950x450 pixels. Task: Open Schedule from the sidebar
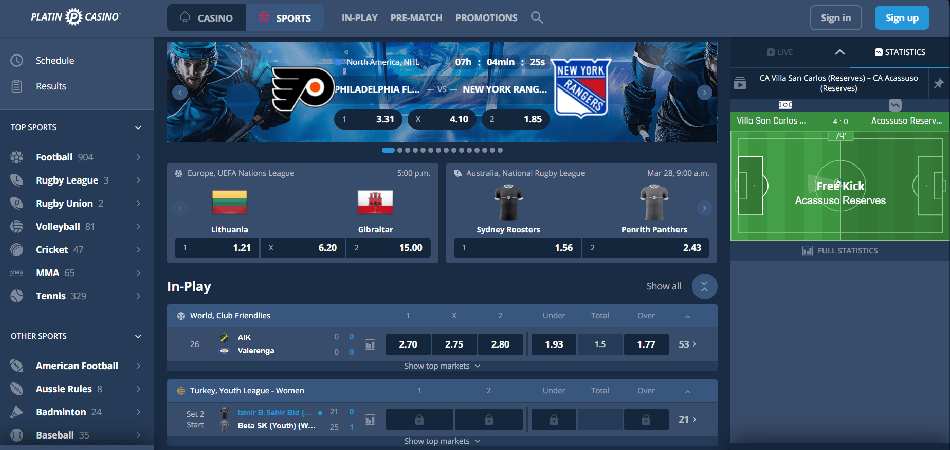click(54, 61)
